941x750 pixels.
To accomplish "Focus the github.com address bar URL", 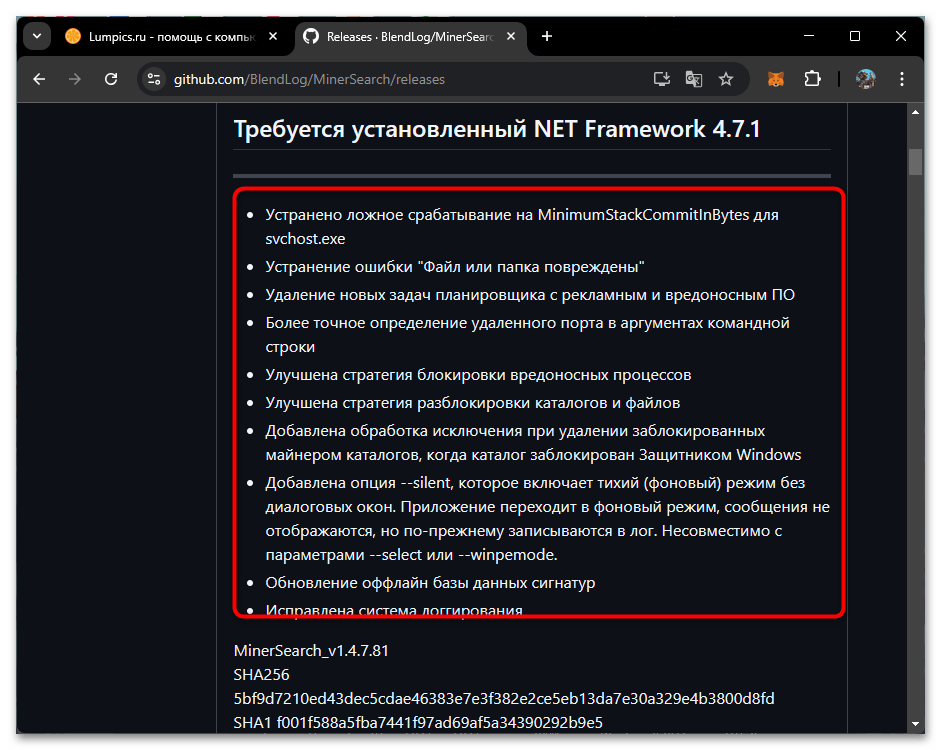I will pos(309,79).
